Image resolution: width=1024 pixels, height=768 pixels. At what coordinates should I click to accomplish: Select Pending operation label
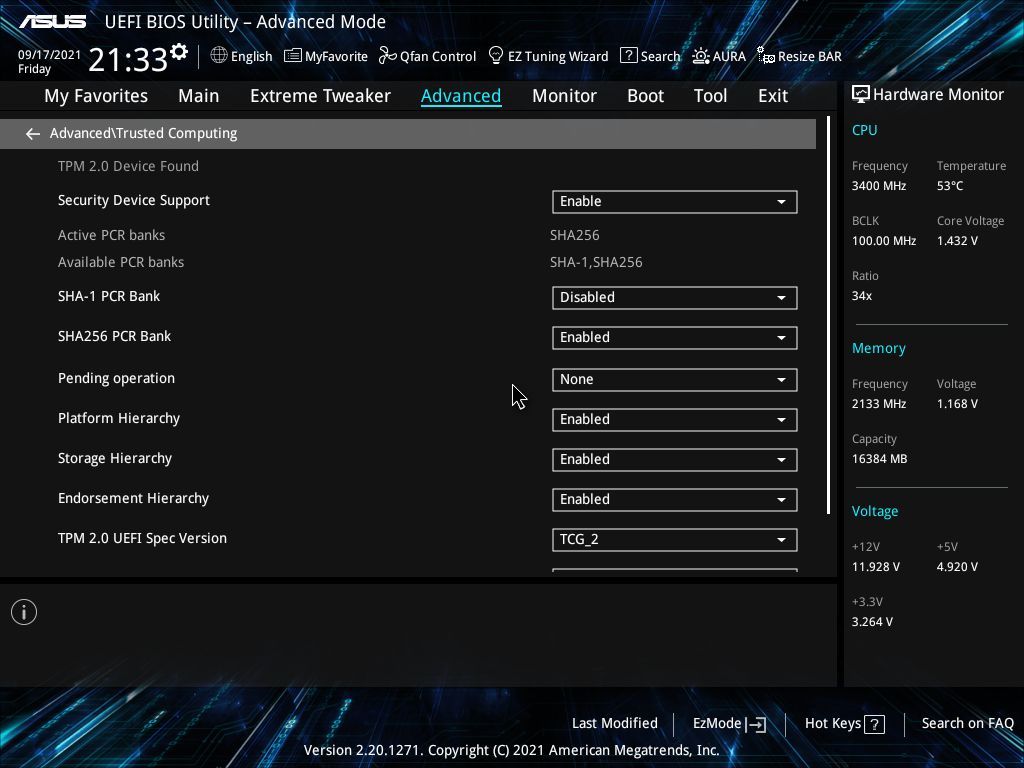pos(116,379)
